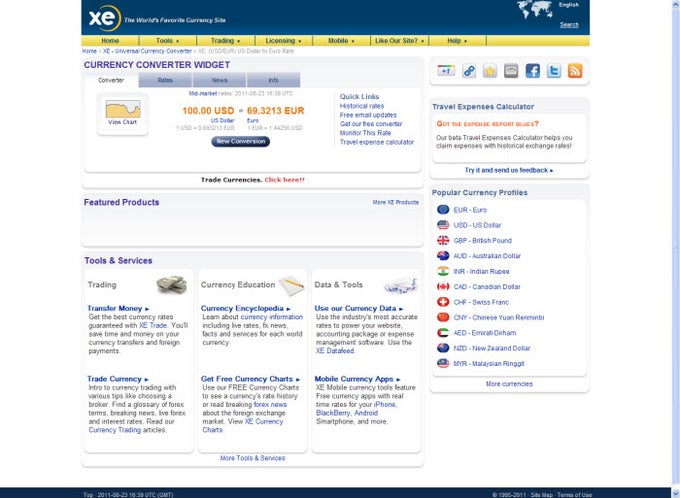Click the red 'Click here!!' trade link
680x498 pixels.
coord(284,180)
